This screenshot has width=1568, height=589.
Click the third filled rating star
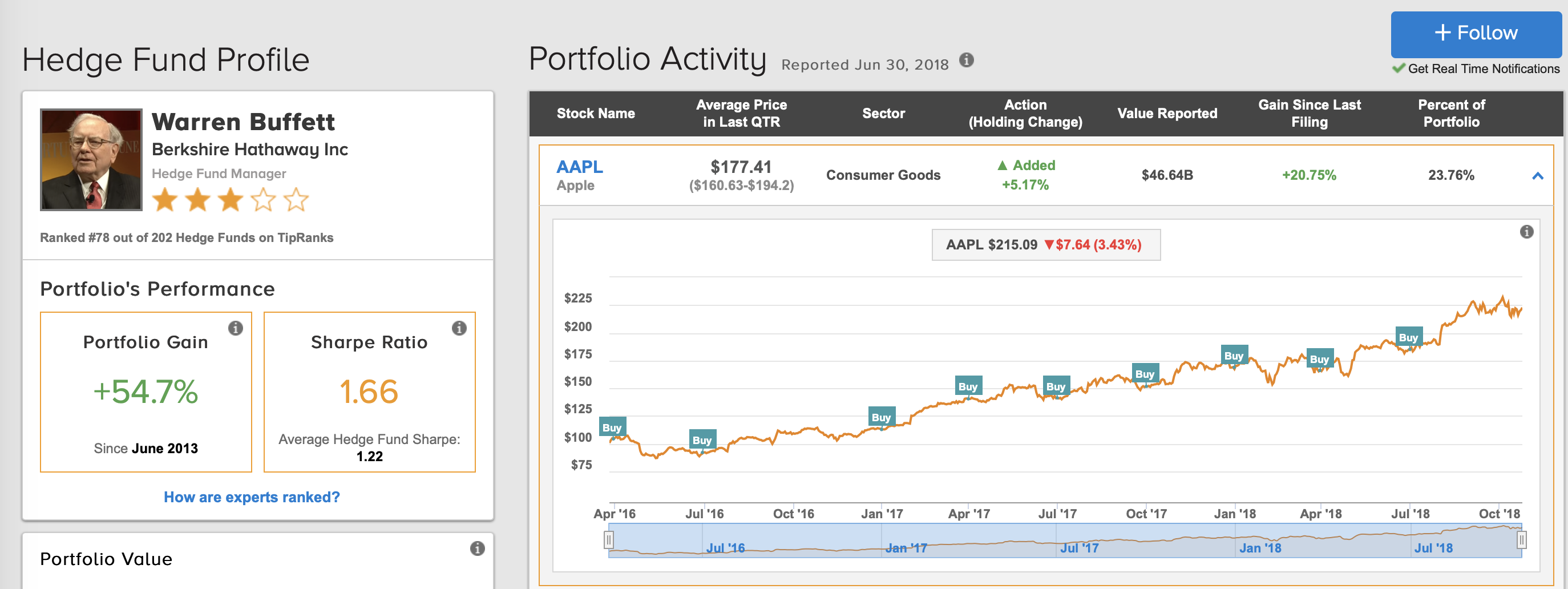point(231,200)
